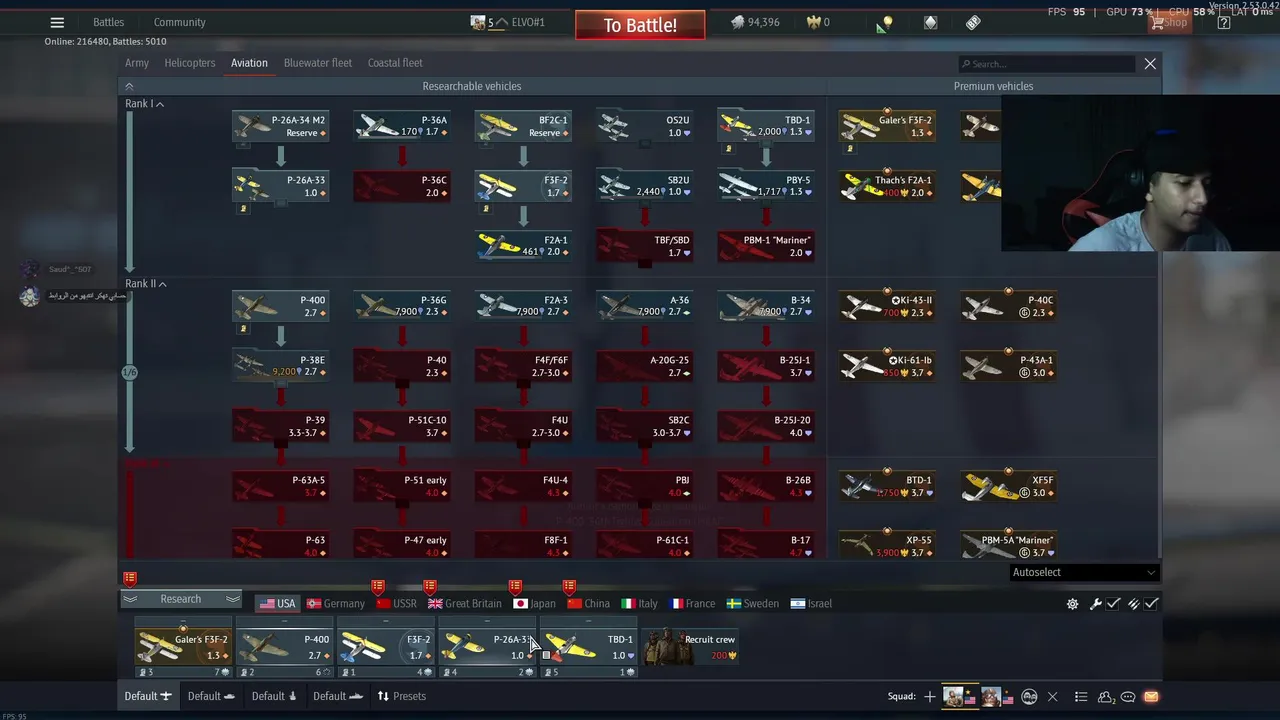The width and height of the screenshot is (1280, 720).
Task: Select the P-38E aircraft card
Action: 280,366
